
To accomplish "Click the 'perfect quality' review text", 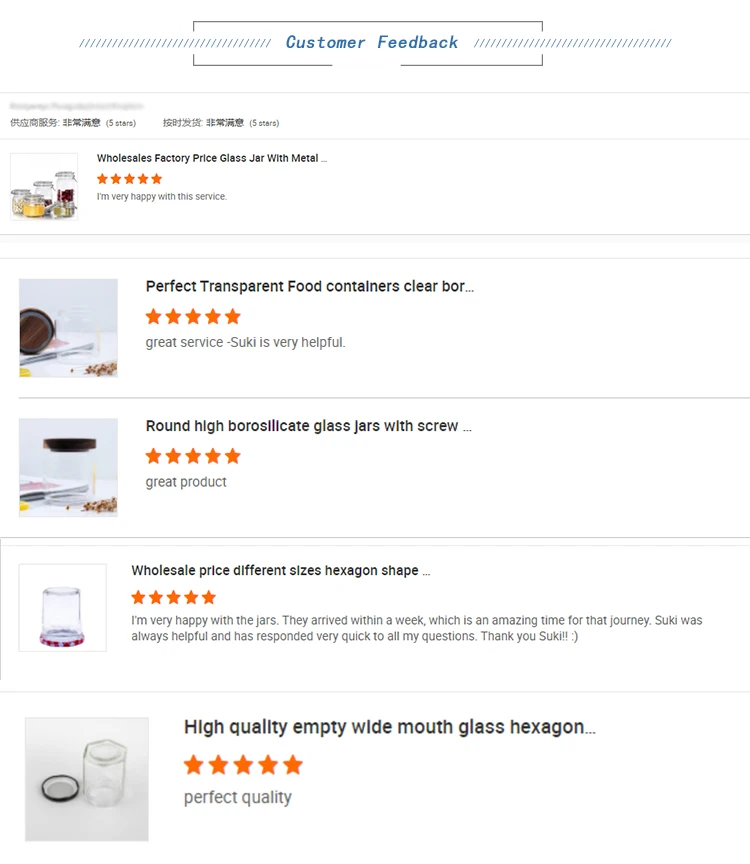I will pos(238,797).
